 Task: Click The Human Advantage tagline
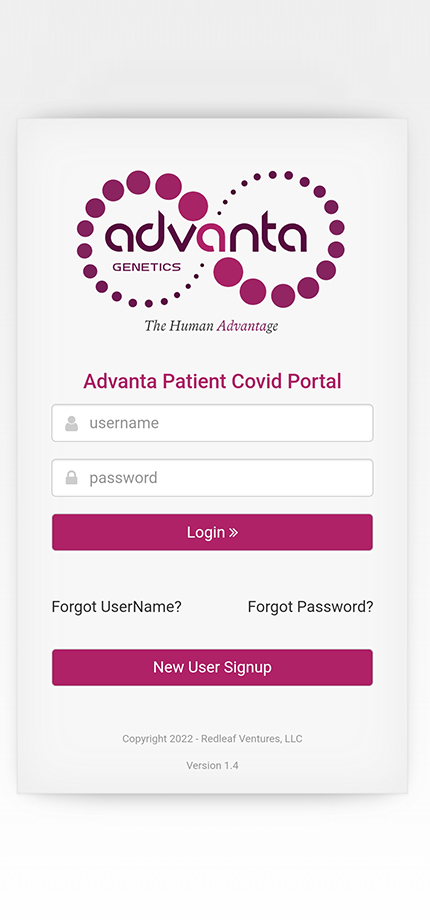coord(211,326)
